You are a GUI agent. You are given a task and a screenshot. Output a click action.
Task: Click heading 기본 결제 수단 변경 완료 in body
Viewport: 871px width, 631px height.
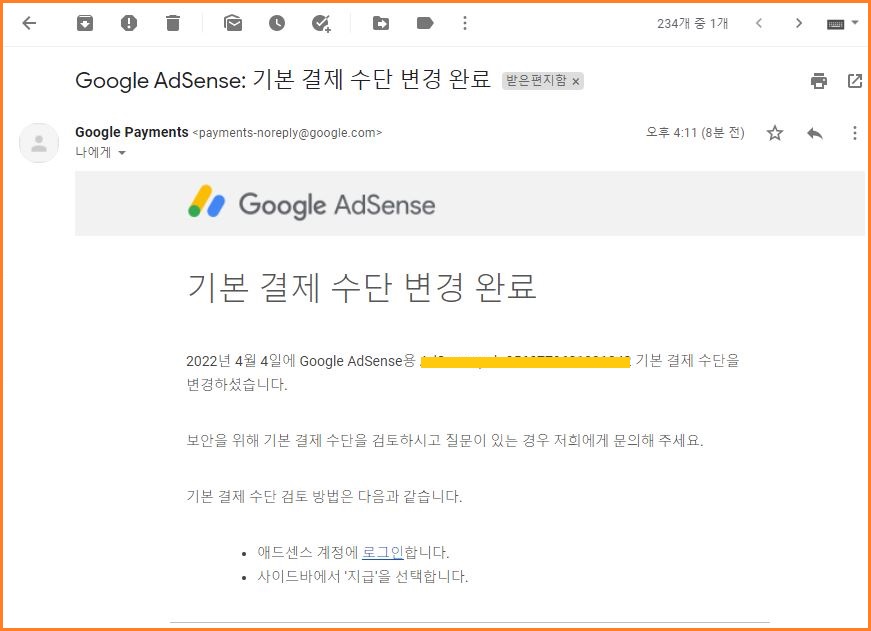[x=362, y=287]
